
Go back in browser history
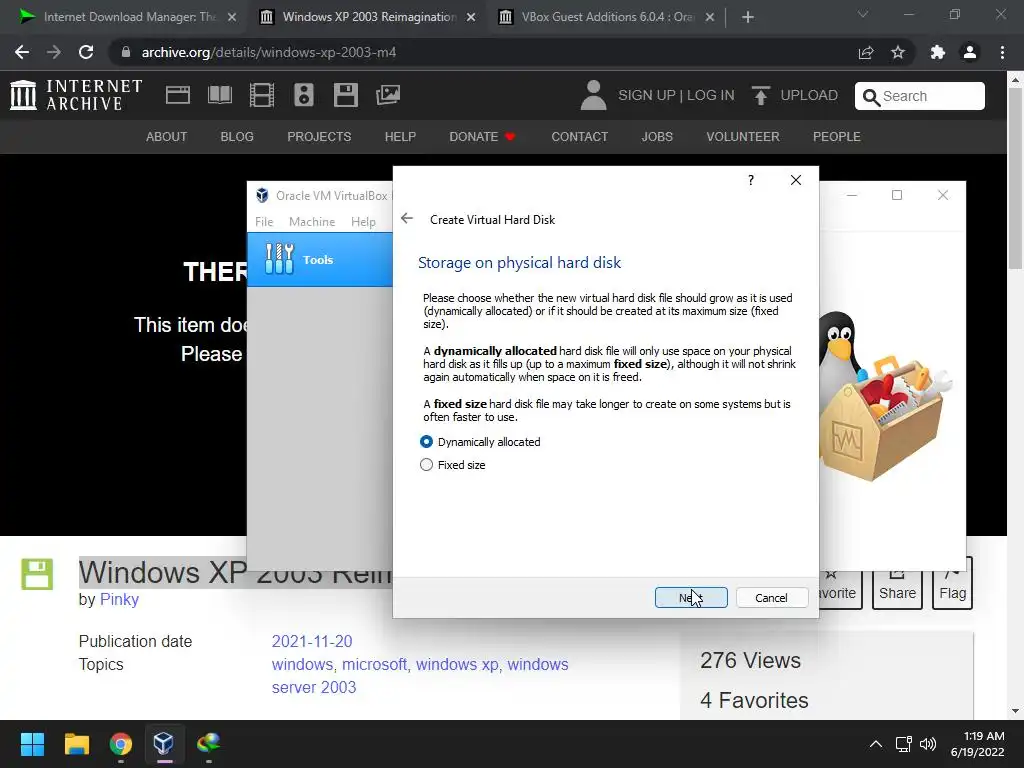point(22,52)
